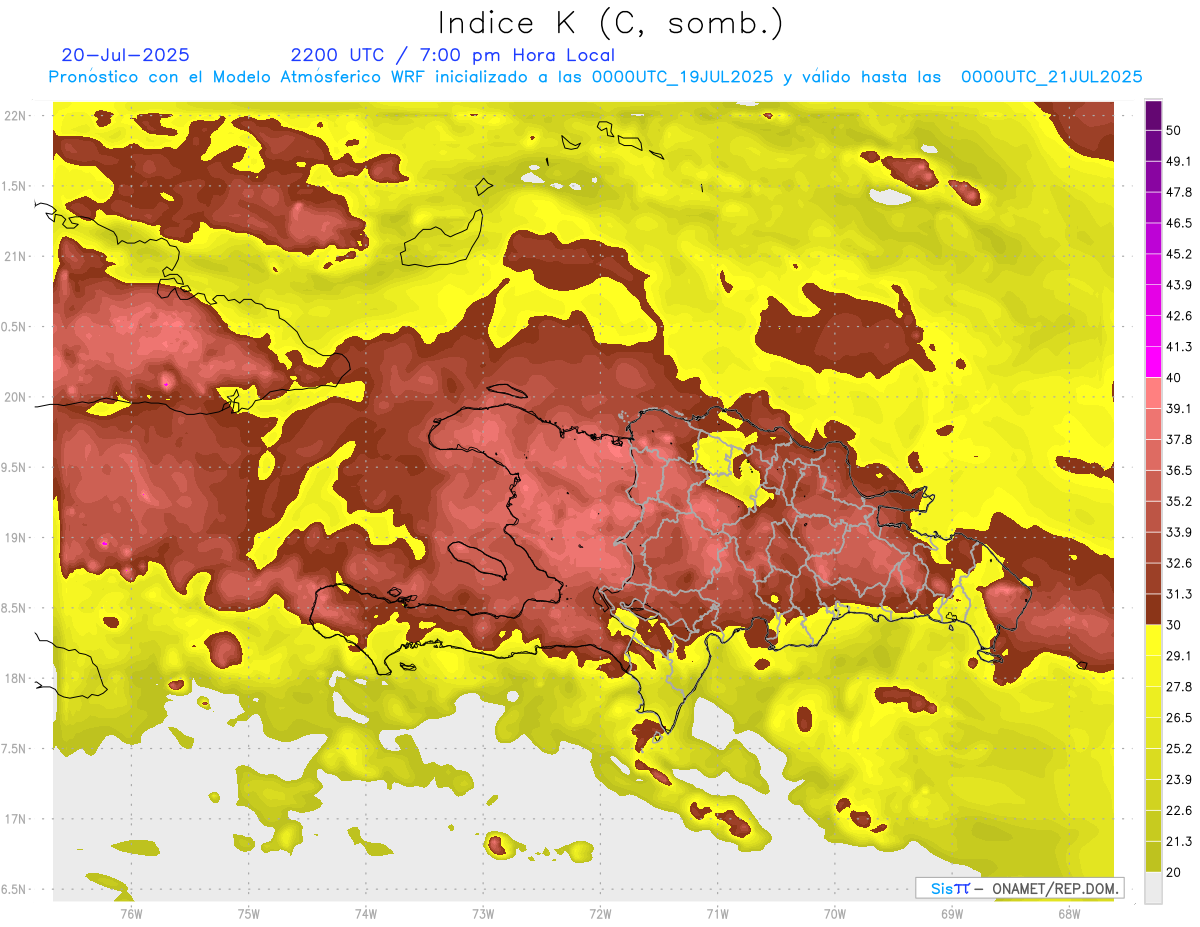Screen dimensions: 1200x927
Task: Click the initialization stamp "0000UTC_19JUL2025"
Action: (682, 77)
